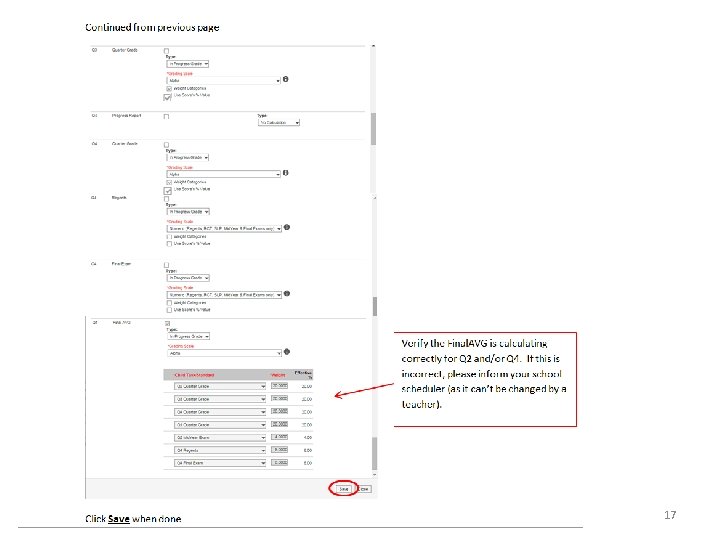Open the No Calculation Type dropdown for Progress Report
720x540 pixels.
coord(279,123)
